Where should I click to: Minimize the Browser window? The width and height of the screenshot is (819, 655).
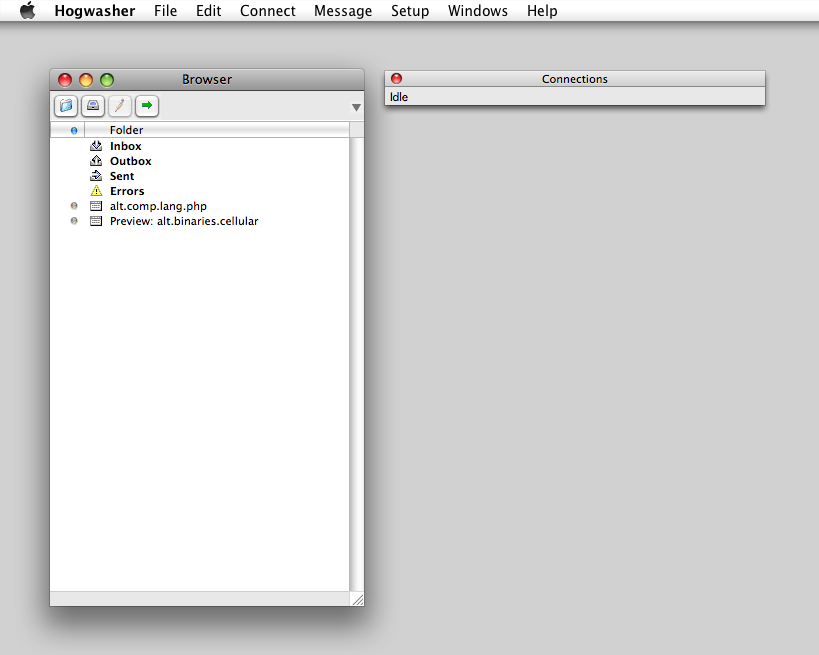(86, 80)
